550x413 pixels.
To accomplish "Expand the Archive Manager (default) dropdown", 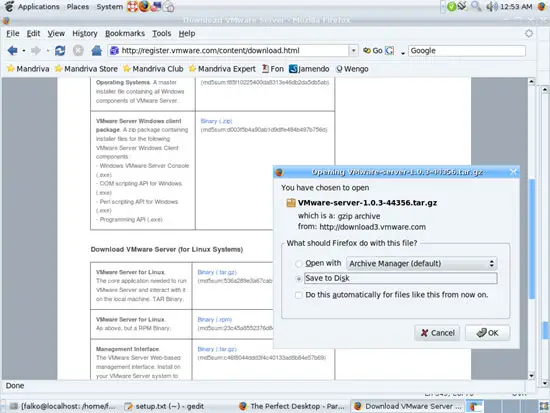I will click(x=421, y=264).
